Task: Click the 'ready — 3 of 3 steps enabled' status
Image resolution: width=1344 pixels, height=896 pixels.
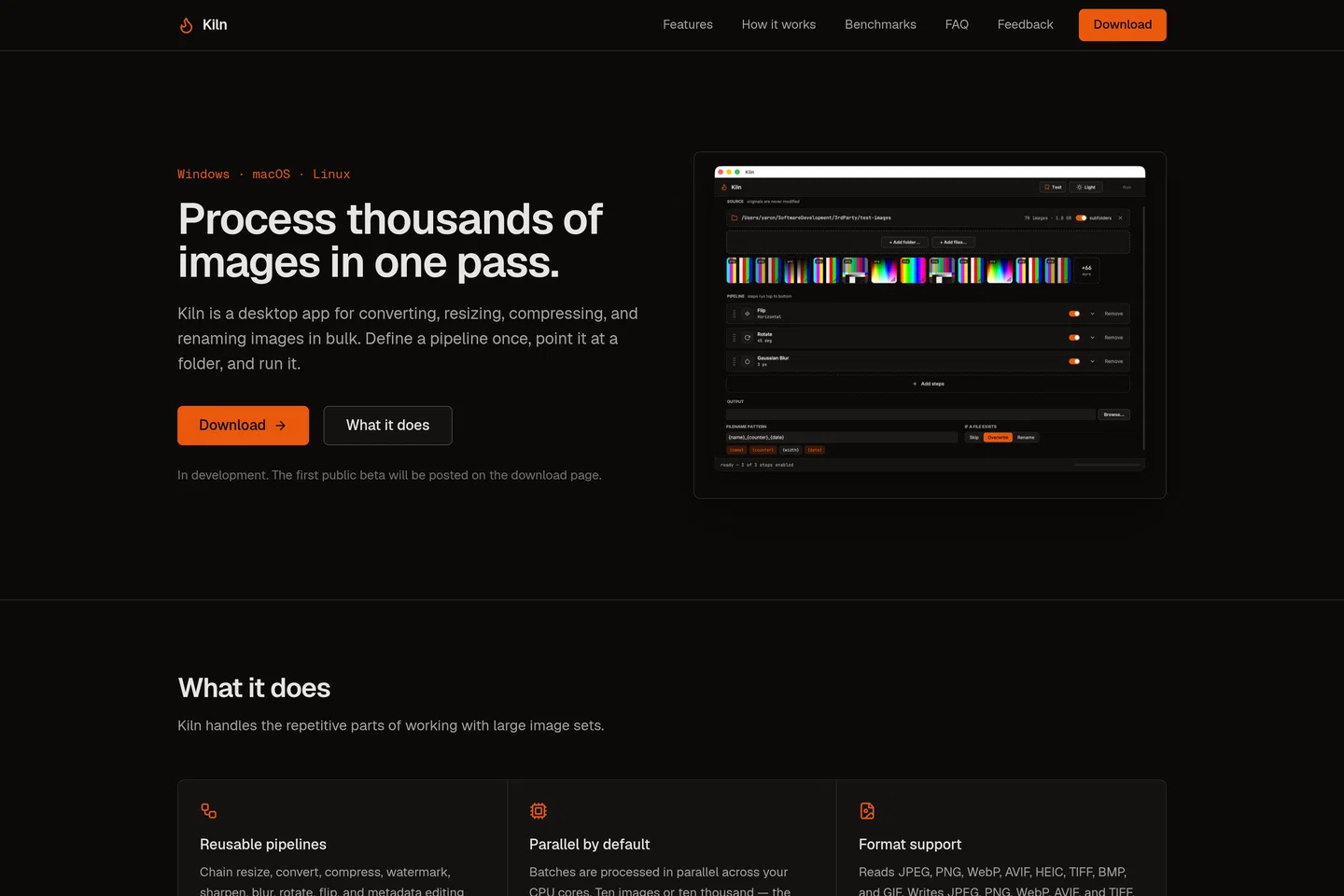Action: click(757, 465)
